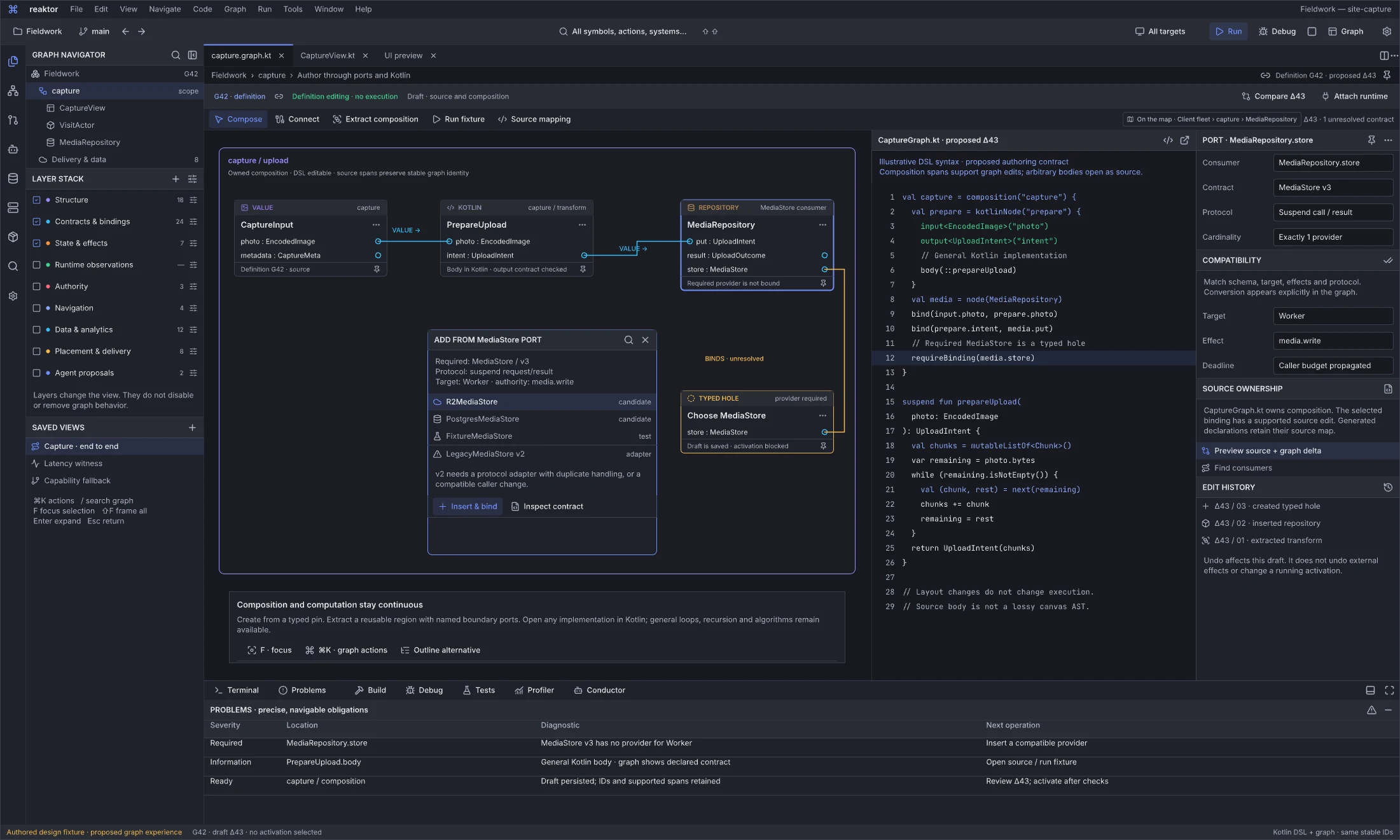
Task: Switch to the CaptureView.kt tab
Action: click(328, 55)
